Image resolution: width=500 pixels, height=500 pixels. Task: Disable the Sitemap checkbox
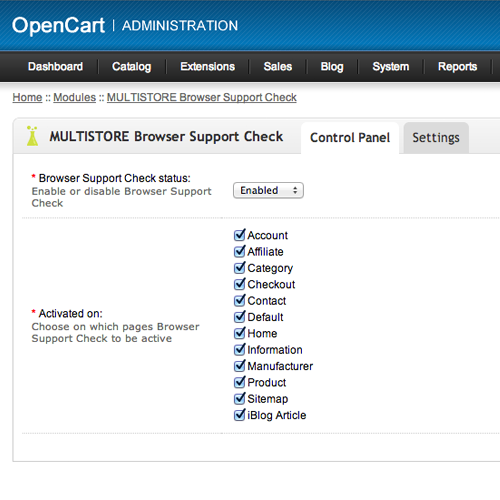pyautogui.click(x=239, y=399)
